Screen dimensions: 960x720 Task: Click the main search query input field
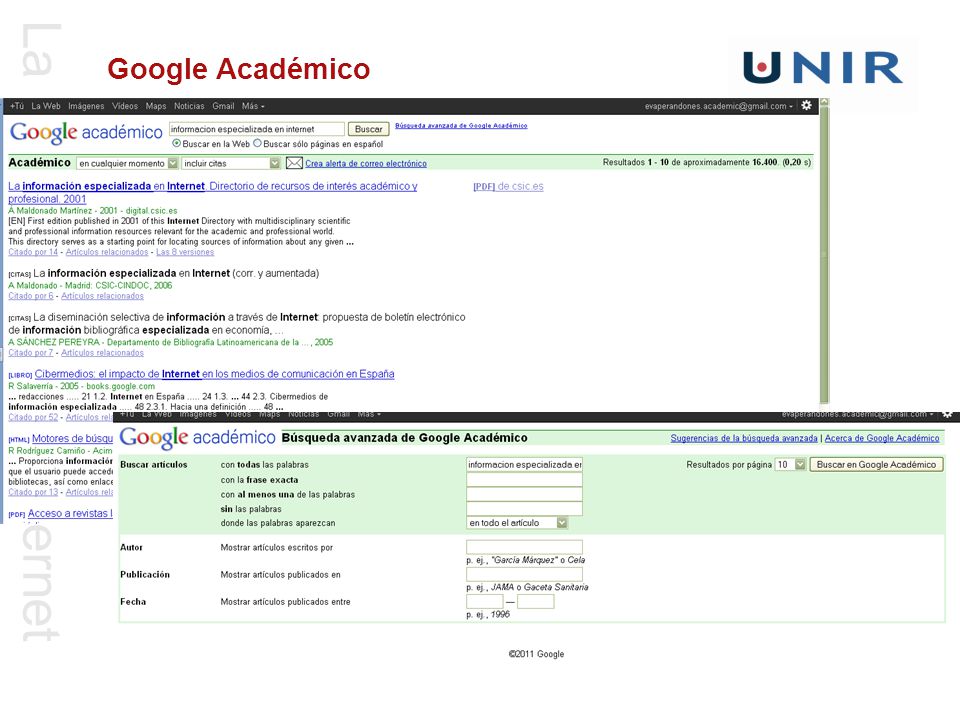pyautogui.click(x=257, y=129)
